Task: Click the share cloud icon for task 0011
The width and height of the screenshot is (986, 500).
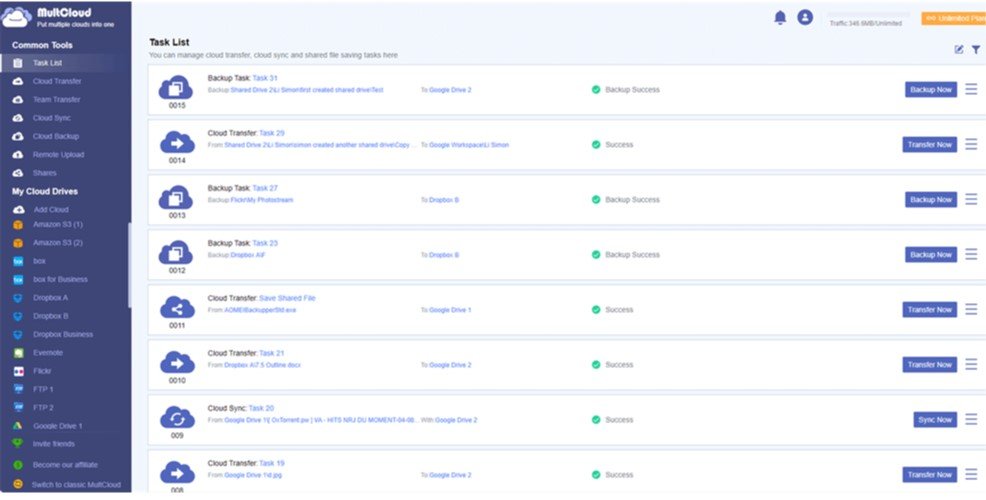Action: point(177,308)
